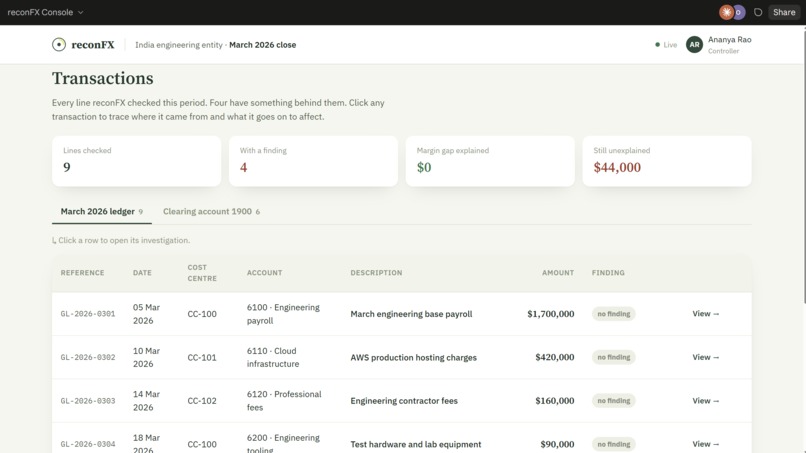Click the 6100 Engineering payroll account cell
Image resolution: width=806 pixels, height=453 pixels.
pos(283,314)
